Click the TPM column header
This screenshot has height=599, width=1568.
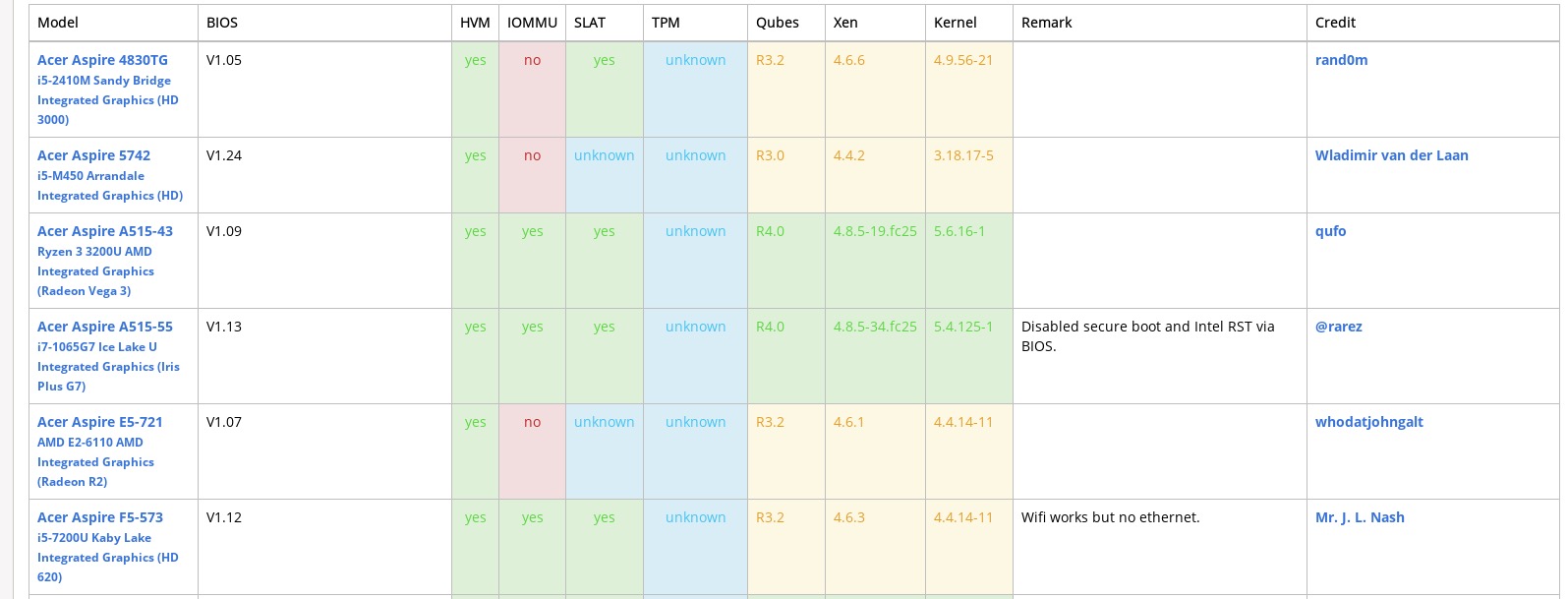[x=666, y=23]
